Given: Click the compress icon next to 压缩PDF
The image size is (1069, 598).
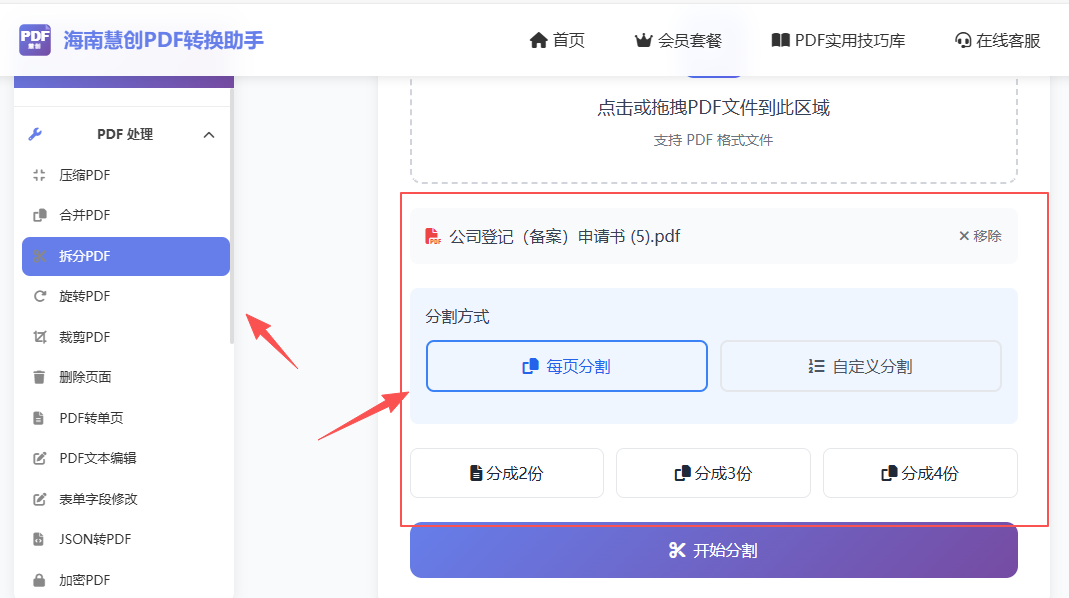Looking at the screenshot, I should pyautogui.click(x=40, y=175).
